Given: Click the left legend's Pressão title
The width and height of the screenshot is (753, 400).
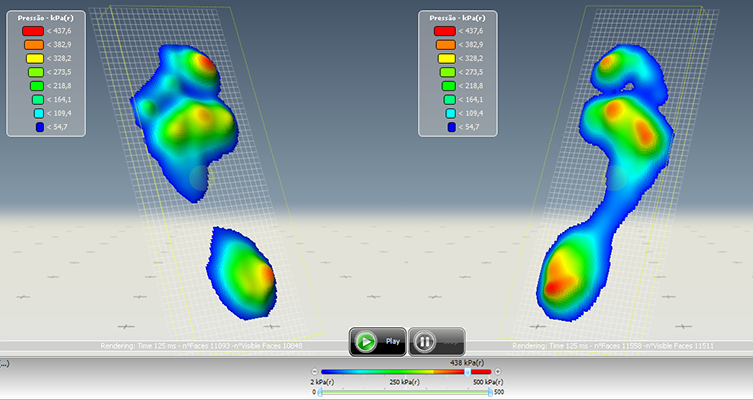Looking at the screenshot, I should point(45,18).
